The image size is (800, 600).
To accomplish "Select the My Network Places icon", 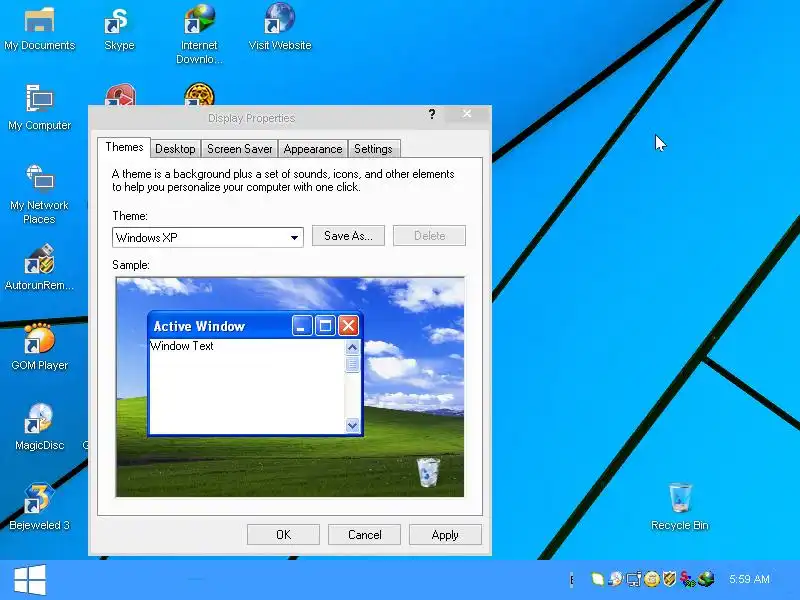I will click(x=39, y=194).
